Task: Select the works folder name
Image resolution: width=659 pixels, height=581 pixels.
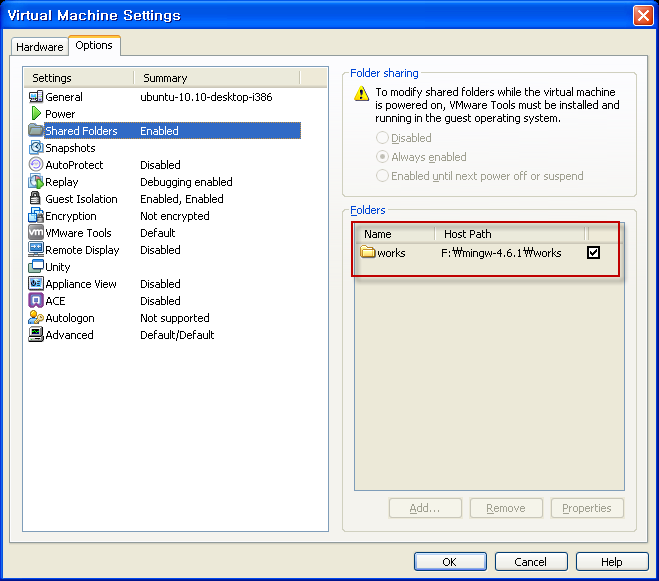Action: tap(391, 253)
